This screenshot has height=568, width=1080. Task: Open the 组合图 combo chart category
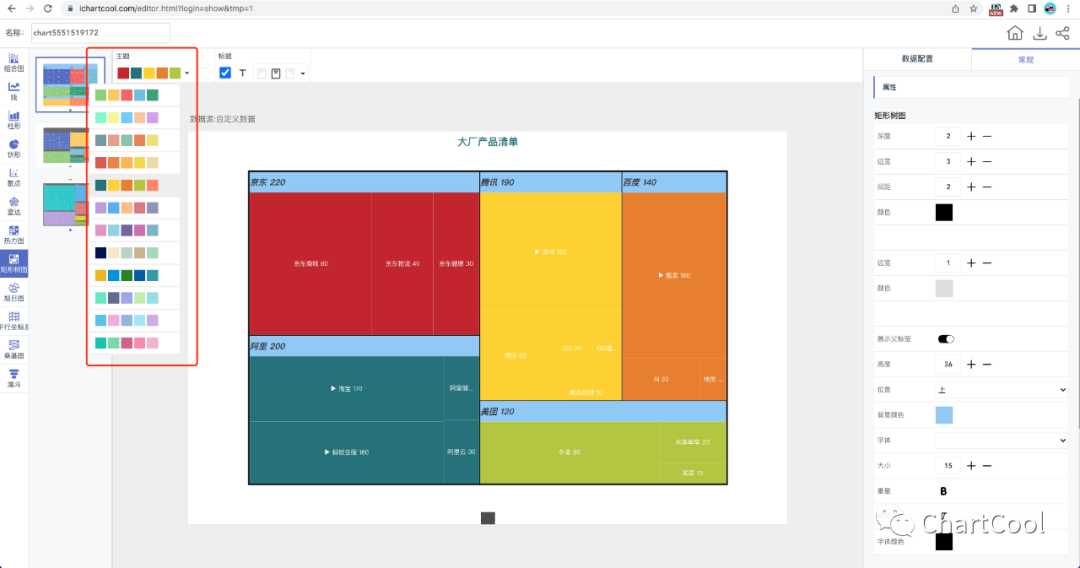tap(14, 63)
